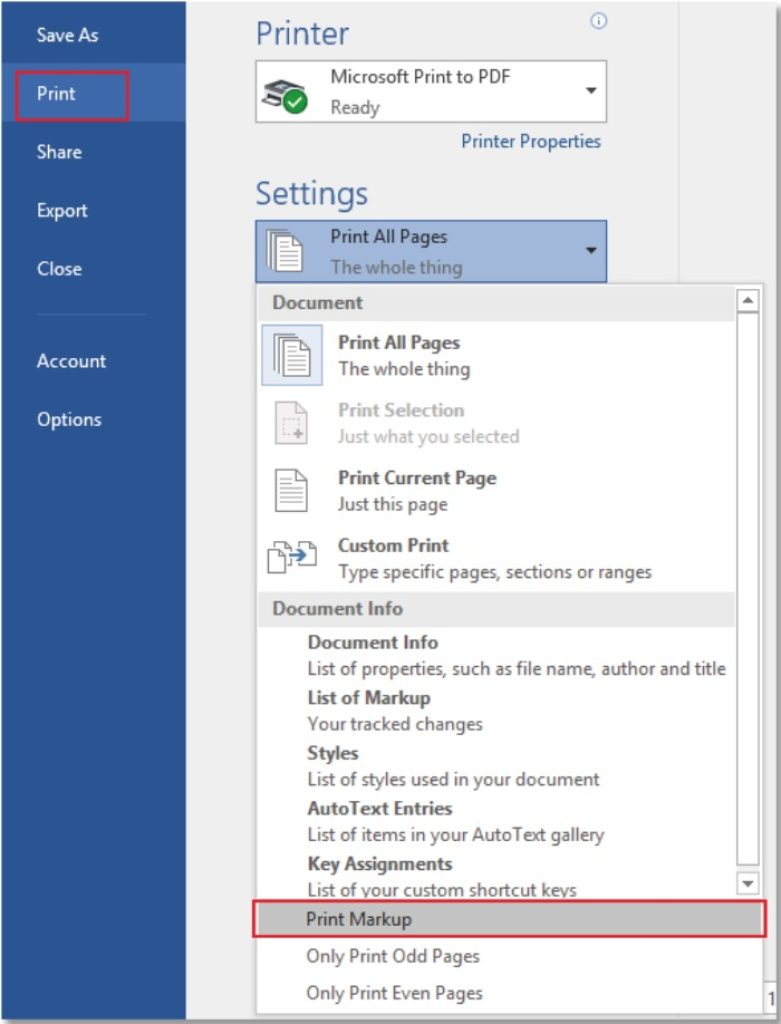Toggle Only Print Even Pages
This screenshot has height=1024, width=781.
click(x=400, y=993)
